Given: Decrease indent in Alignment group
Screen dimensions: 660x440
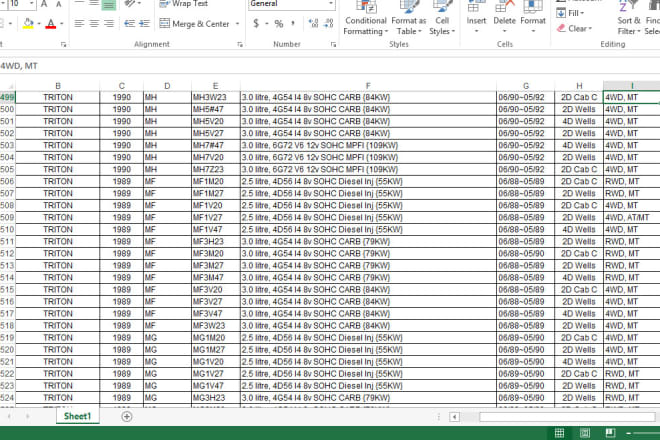Looking at the screenshot, I should click(129, 24).
